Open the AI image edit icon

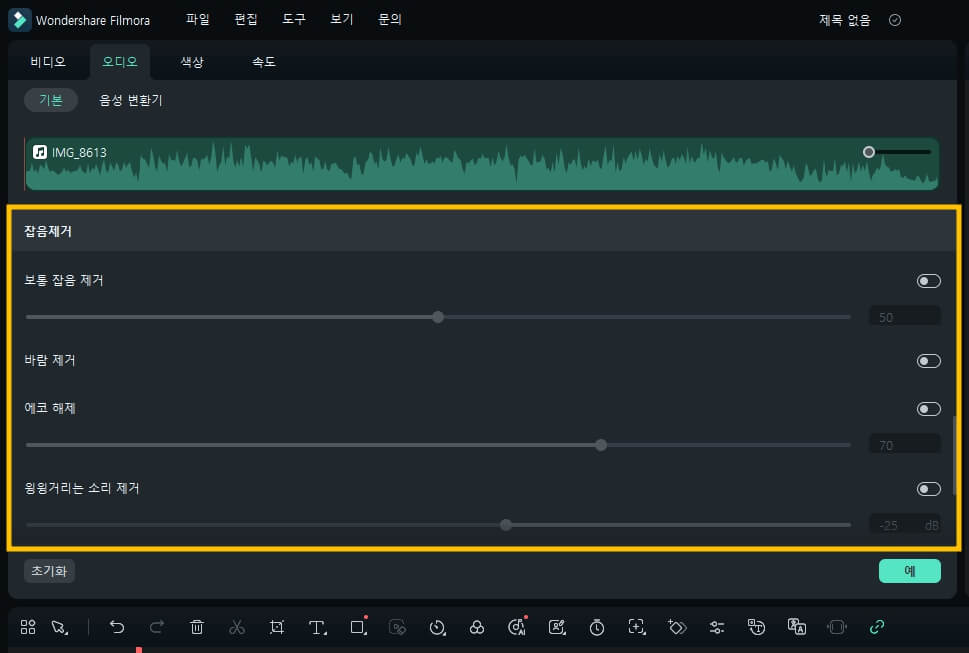[x=557, y=628]
